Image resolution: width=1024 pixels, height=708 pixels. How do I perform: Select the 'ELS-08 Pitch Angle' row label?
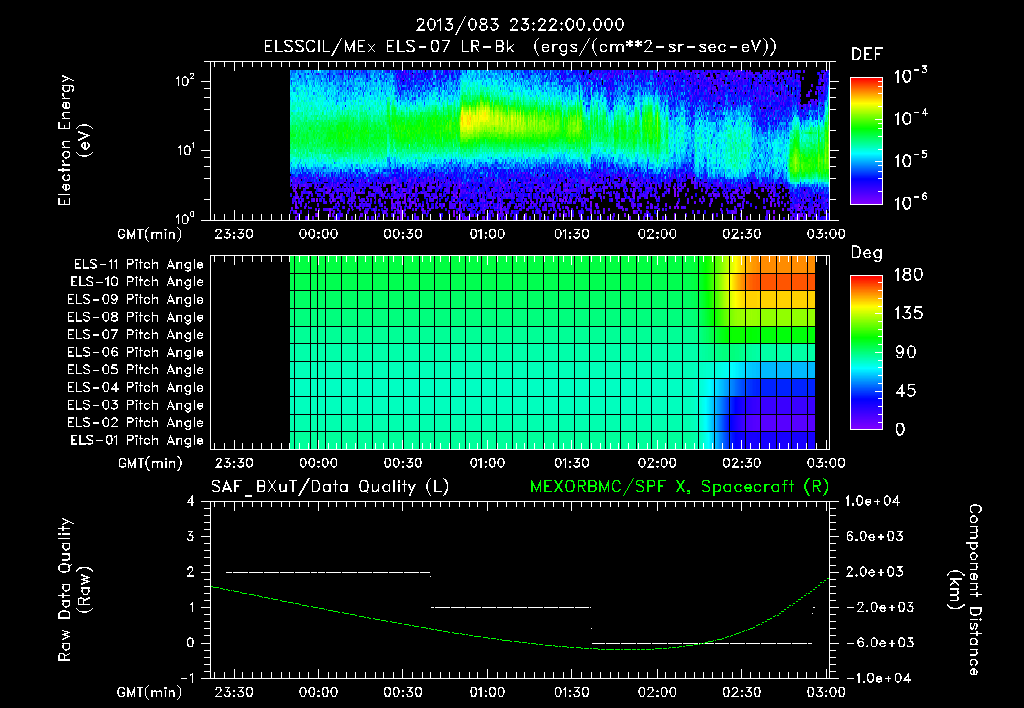pos(136,317)
